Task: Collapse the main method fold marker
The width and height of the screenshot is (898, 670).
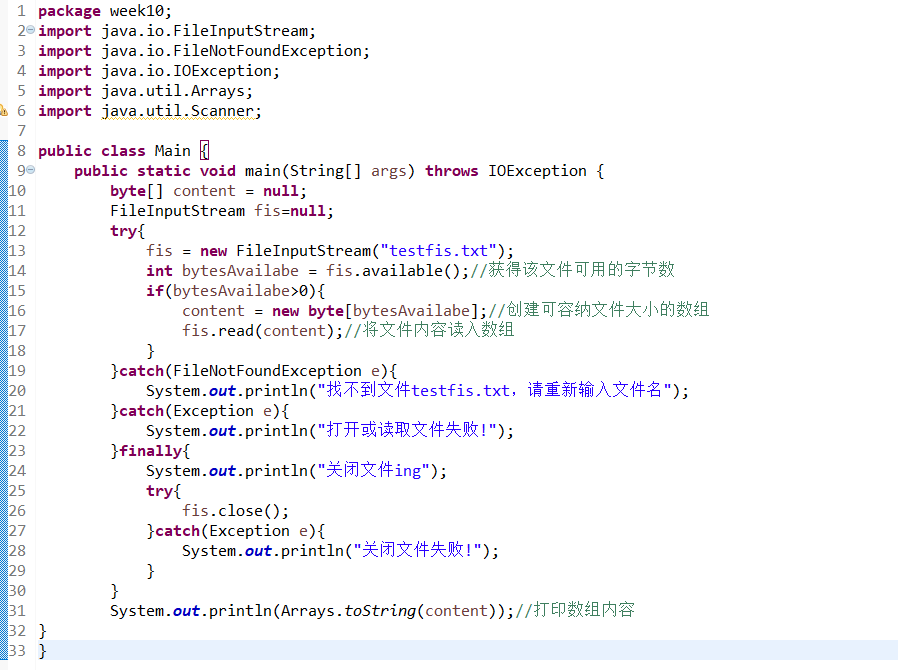Action: pyautogui.click(x=30, y=170)
